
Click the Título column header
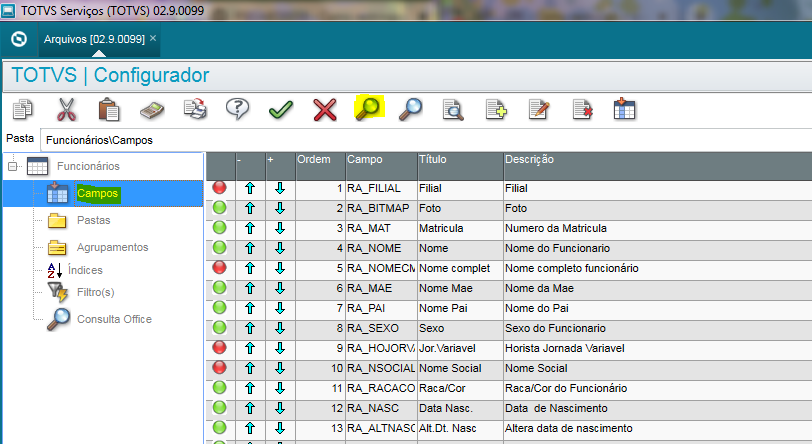coord(460,166)
